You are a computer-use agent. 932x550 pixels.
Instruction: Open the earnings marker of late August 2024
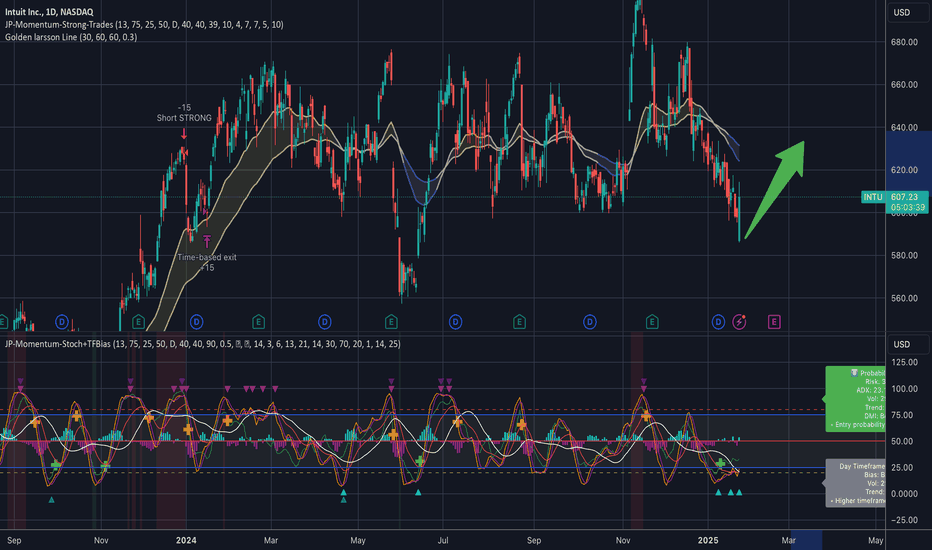point(519,322)
